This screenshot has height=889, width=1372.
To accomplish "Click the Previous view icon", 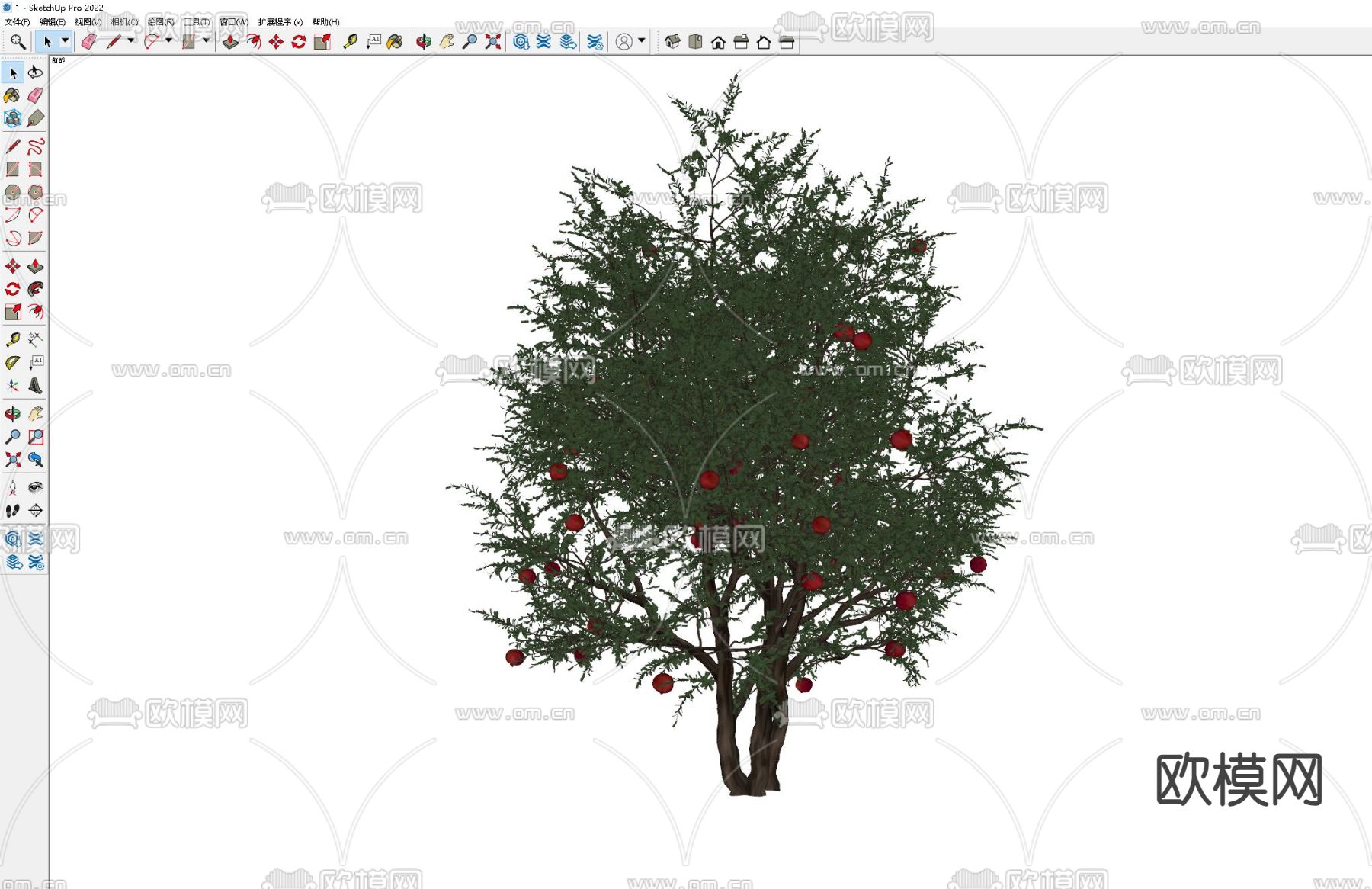I will [36, 460].
